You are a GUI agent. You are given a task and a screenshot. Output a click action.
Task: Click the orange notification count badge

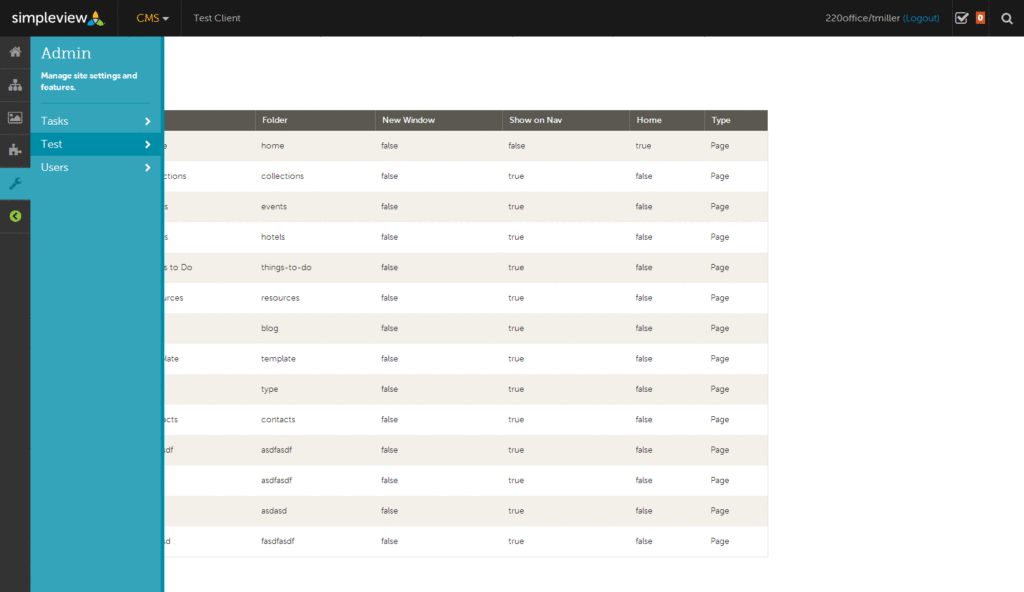click(x=980, y=18)
